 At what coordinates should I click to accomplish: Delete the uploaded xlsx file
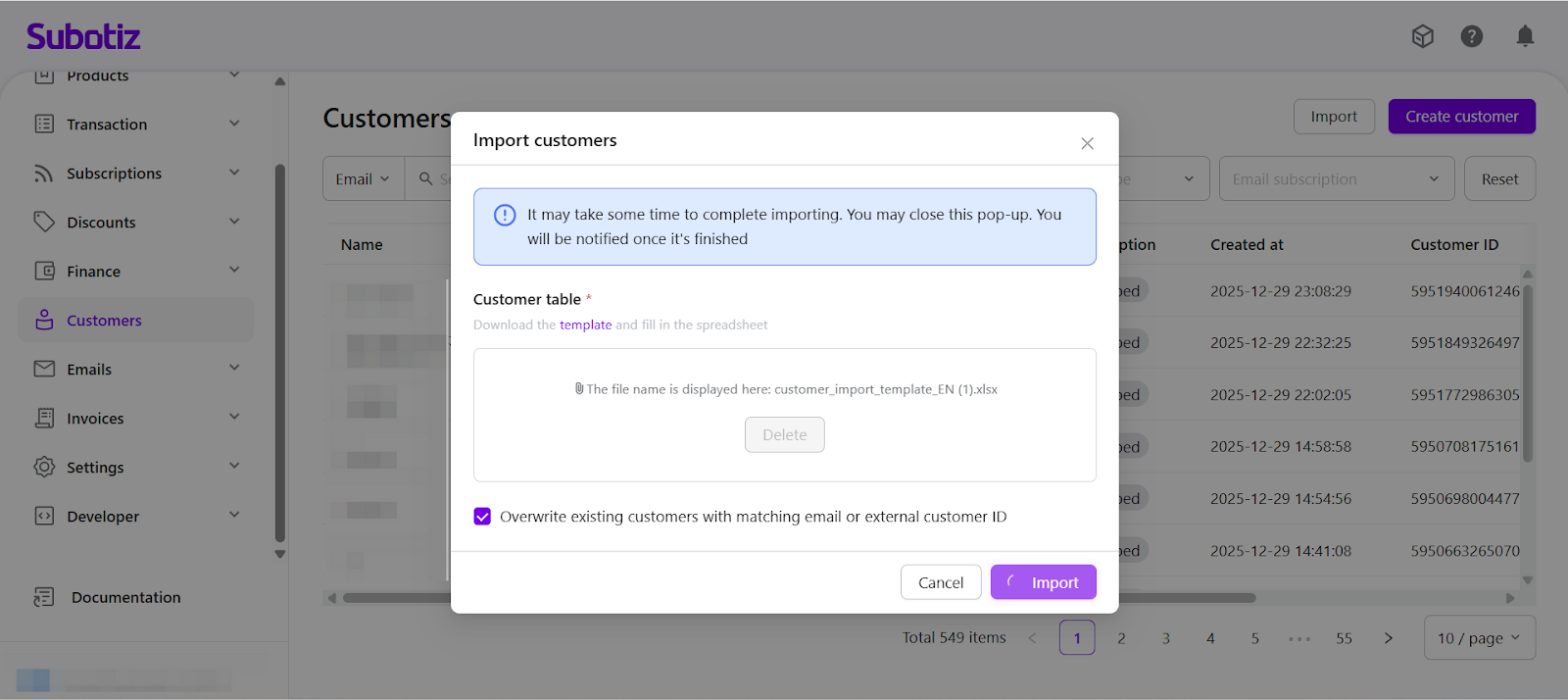pyautogui.click(x=784, y=435)
